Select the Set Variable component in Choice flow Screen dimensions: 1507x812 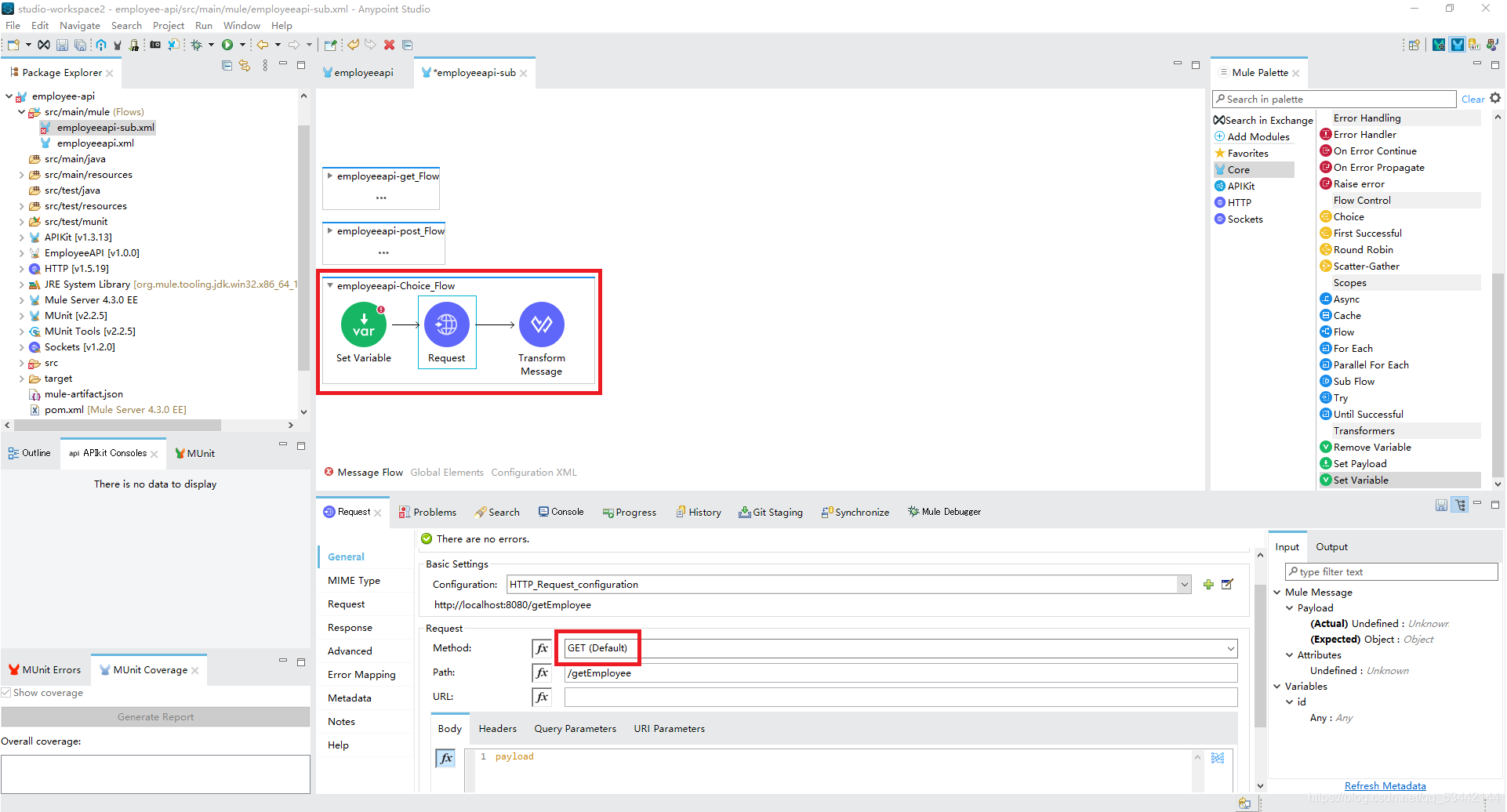coord(364,324)
